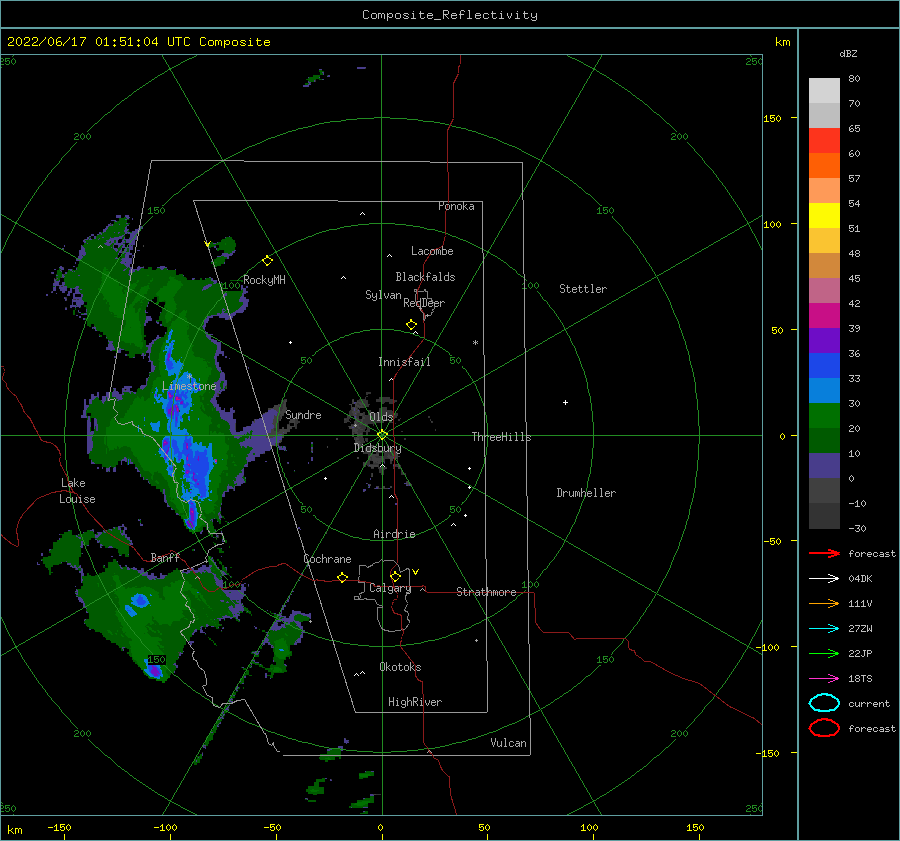Click the RockyMH label
This screenshot has height=841, width=900.
[x=264, y=280]
